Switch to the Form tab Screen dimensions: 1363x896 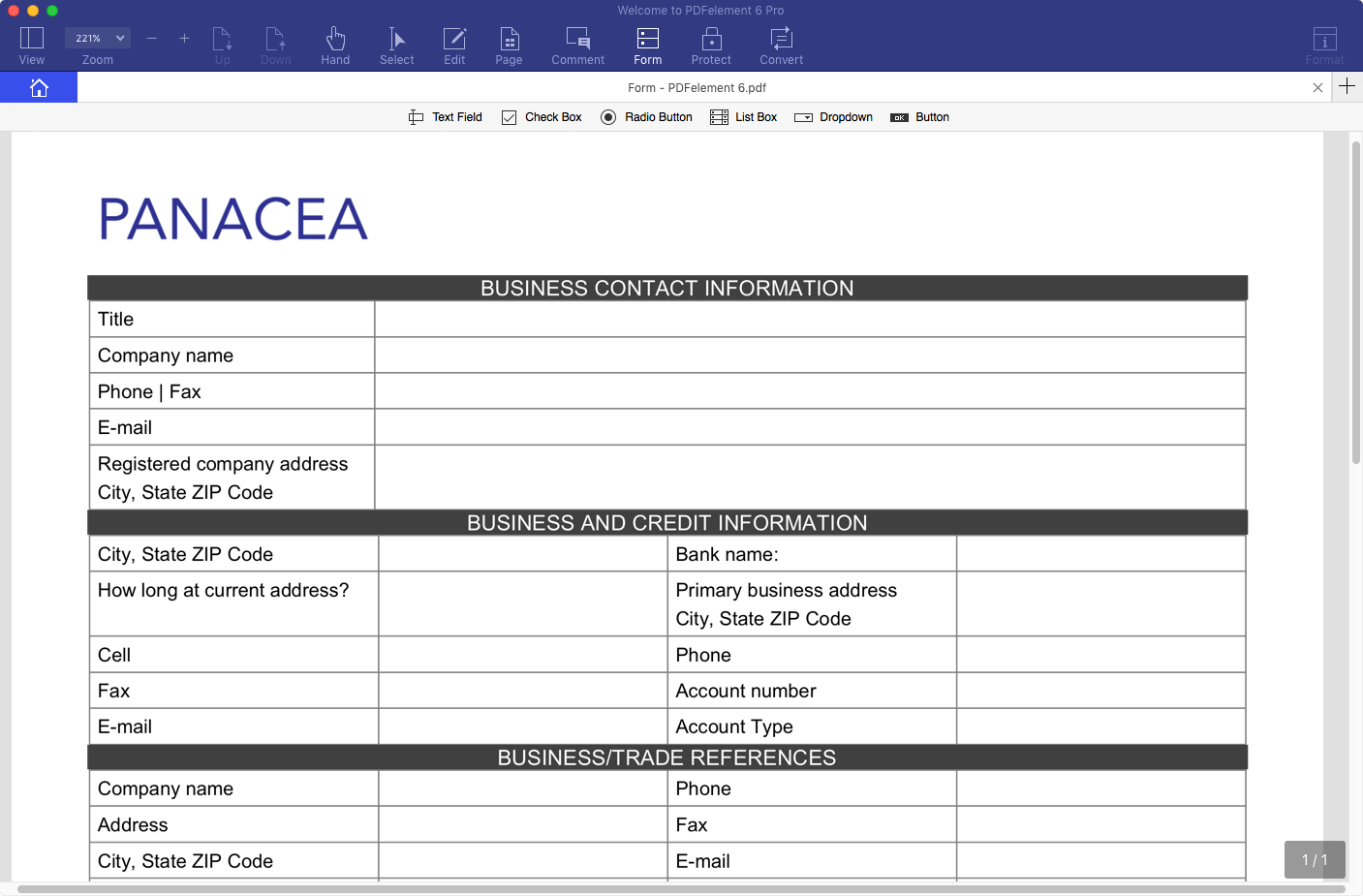pyautogui.click(x=648, y=46)
